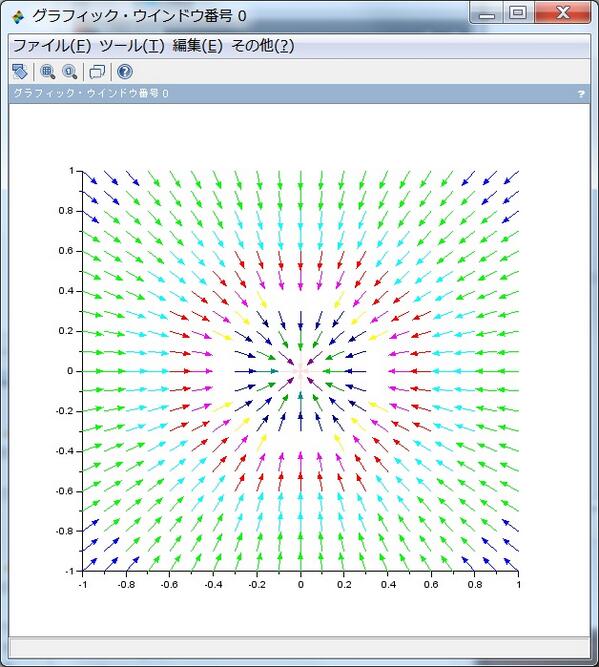The image size is (599, 667).
Task: Open the 編集(E) menu
Action: click(x=198, y=46)
